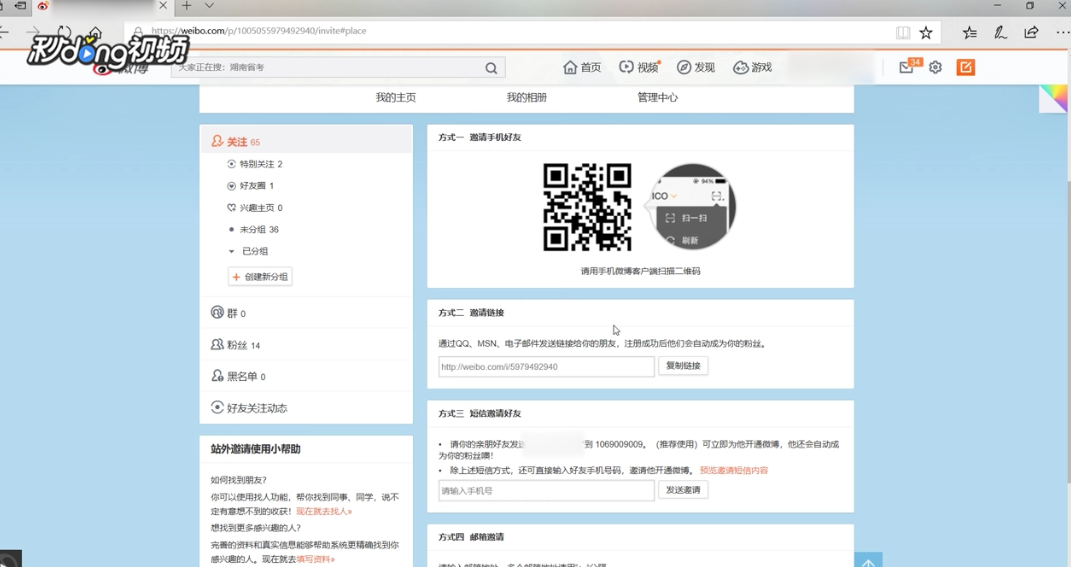
Task: Click the browser share icon
Action: (1031, 32)
